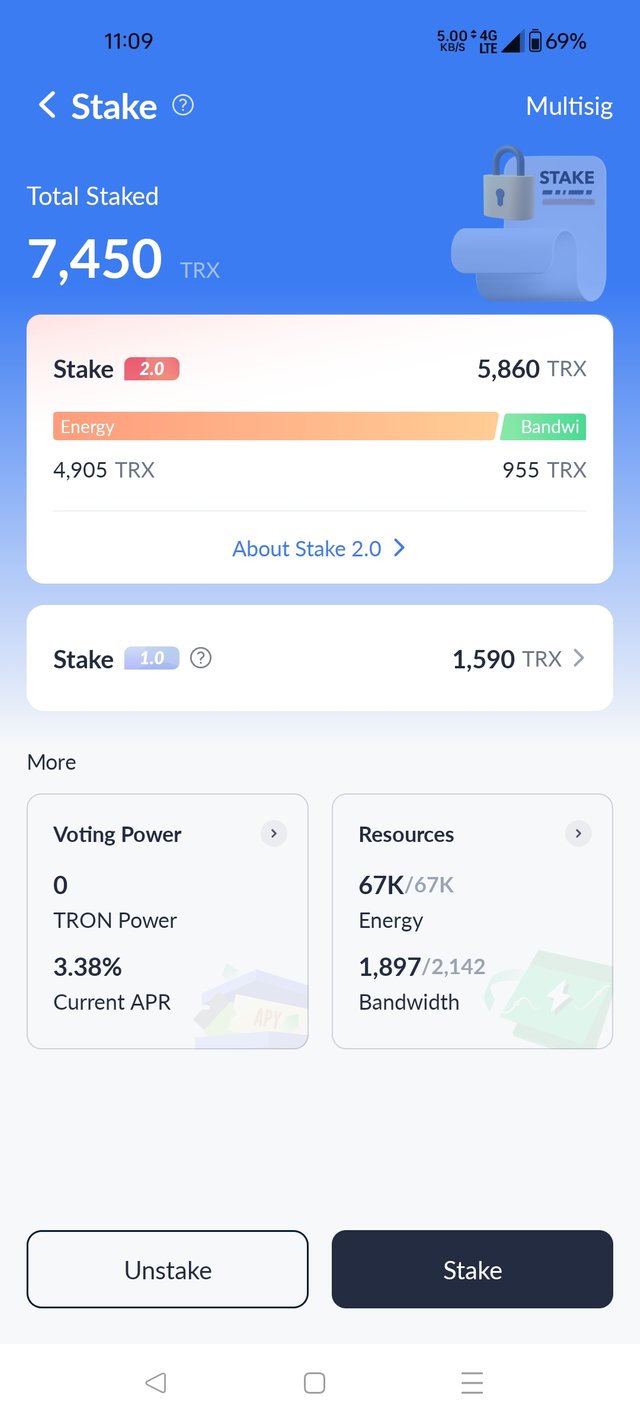640x1422 pixels.
Task: Tap the green Bandwidth bar segment
Action: tap(545, 427)
